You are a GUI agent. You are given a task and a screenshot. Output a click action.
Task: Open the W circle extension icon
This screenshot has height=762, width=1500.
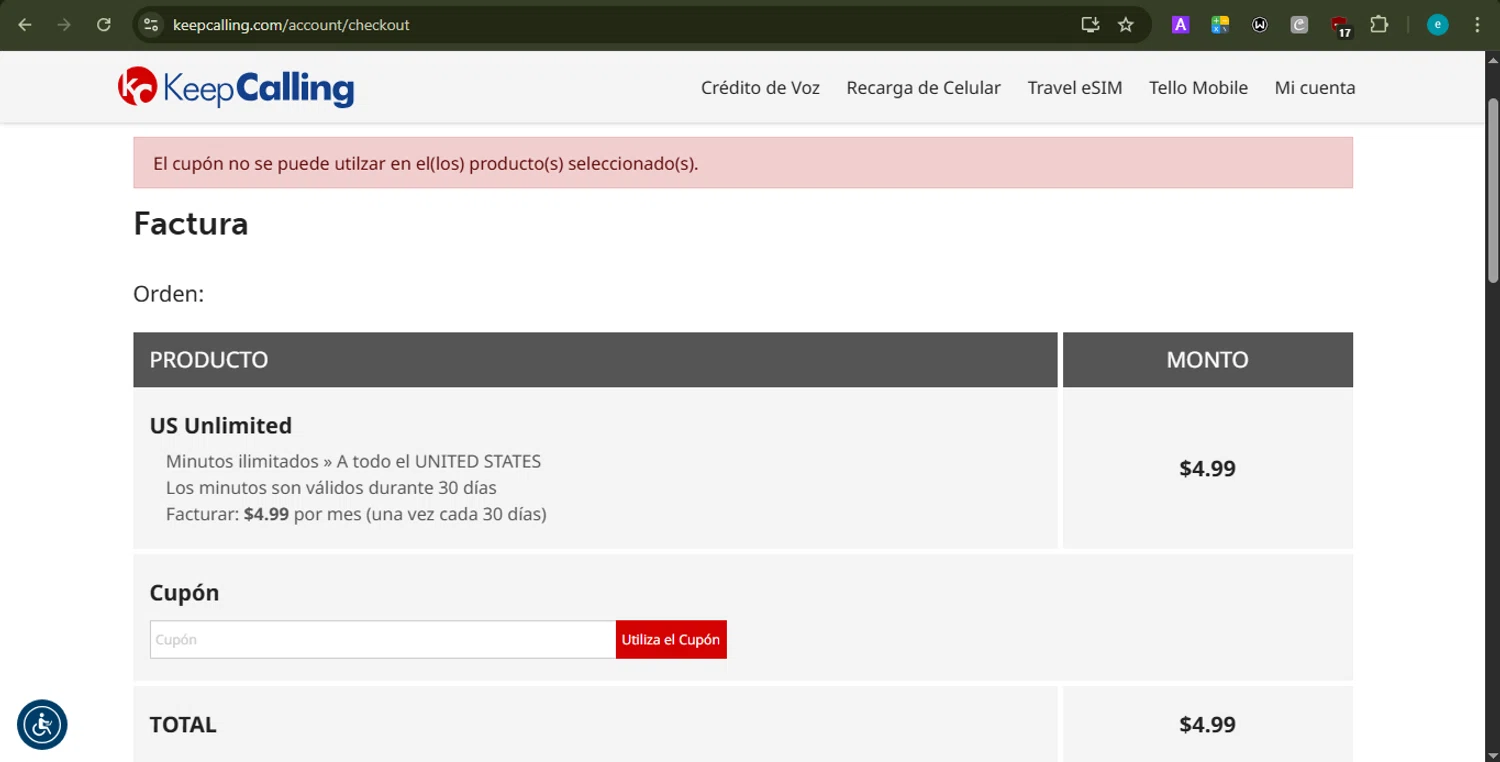point(1260,25)
